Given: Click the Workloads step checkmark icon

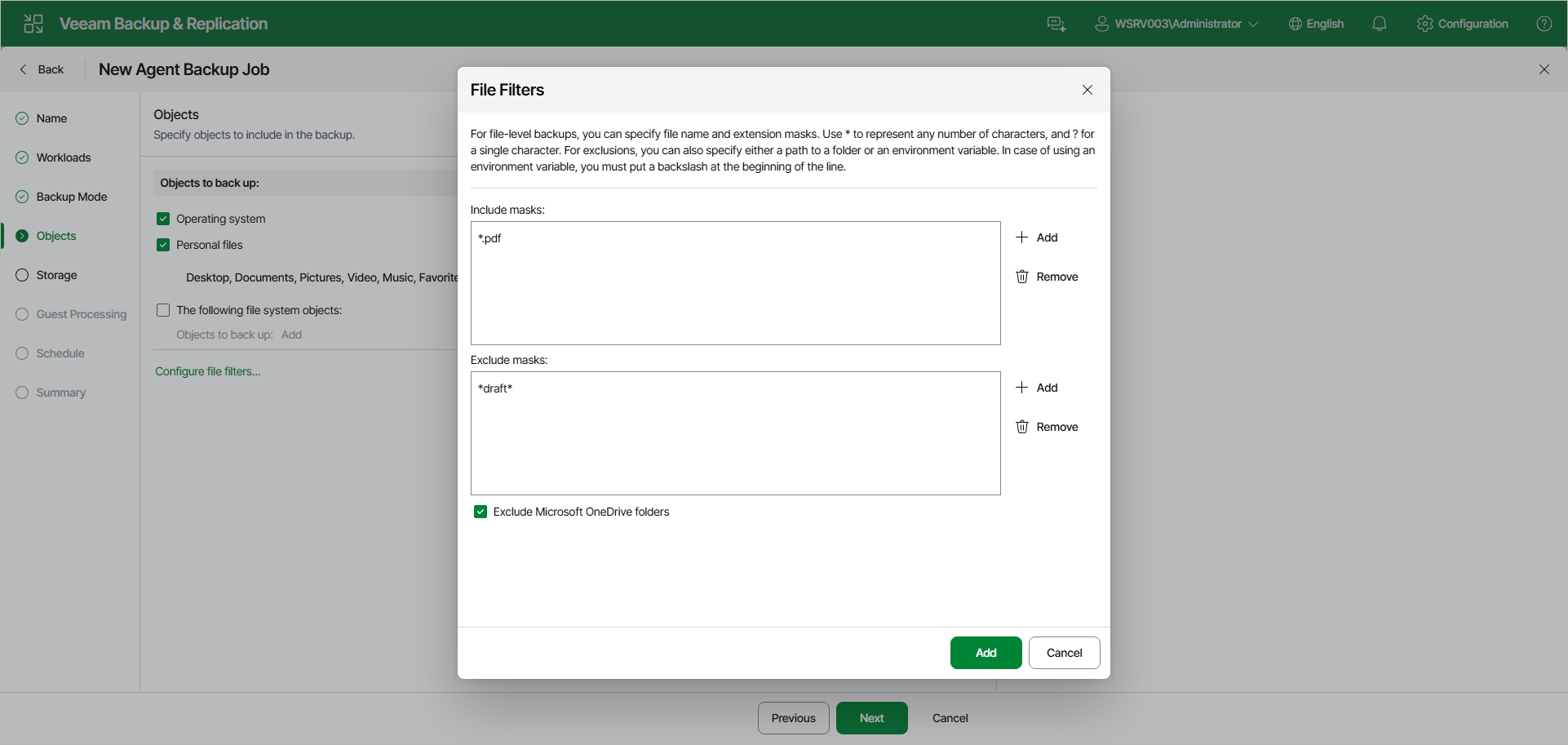Looking at the screenshot, I should coord(22,157).
